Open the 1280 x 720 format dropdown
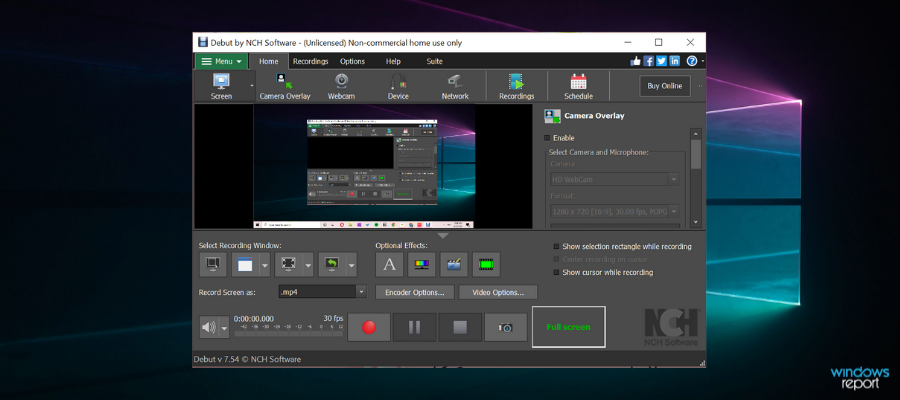 point(674,212)
